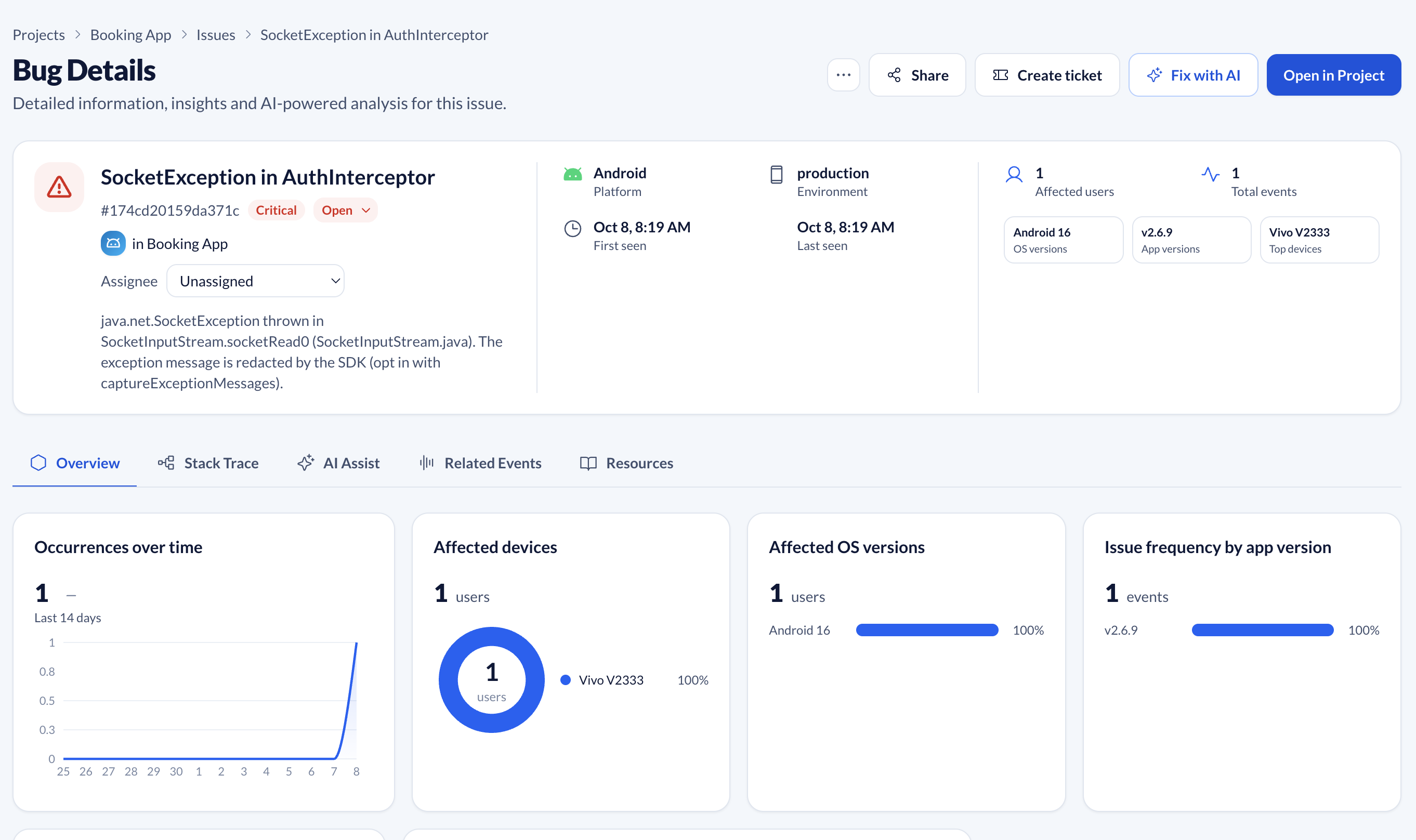Start Fix with AI
Viewport: 1416px width, 840px height.
[x=1193, y=75]
